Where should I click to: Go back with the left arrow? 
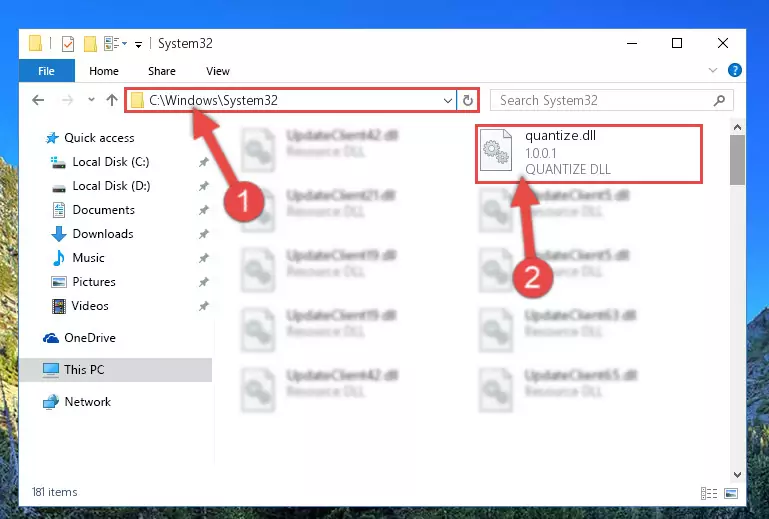38,100
